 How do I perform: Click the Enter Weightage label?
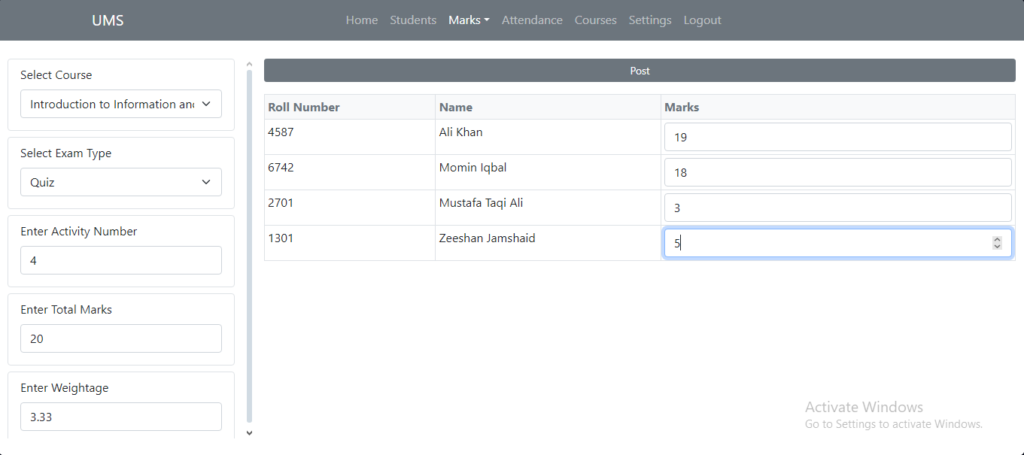[65, 388]
